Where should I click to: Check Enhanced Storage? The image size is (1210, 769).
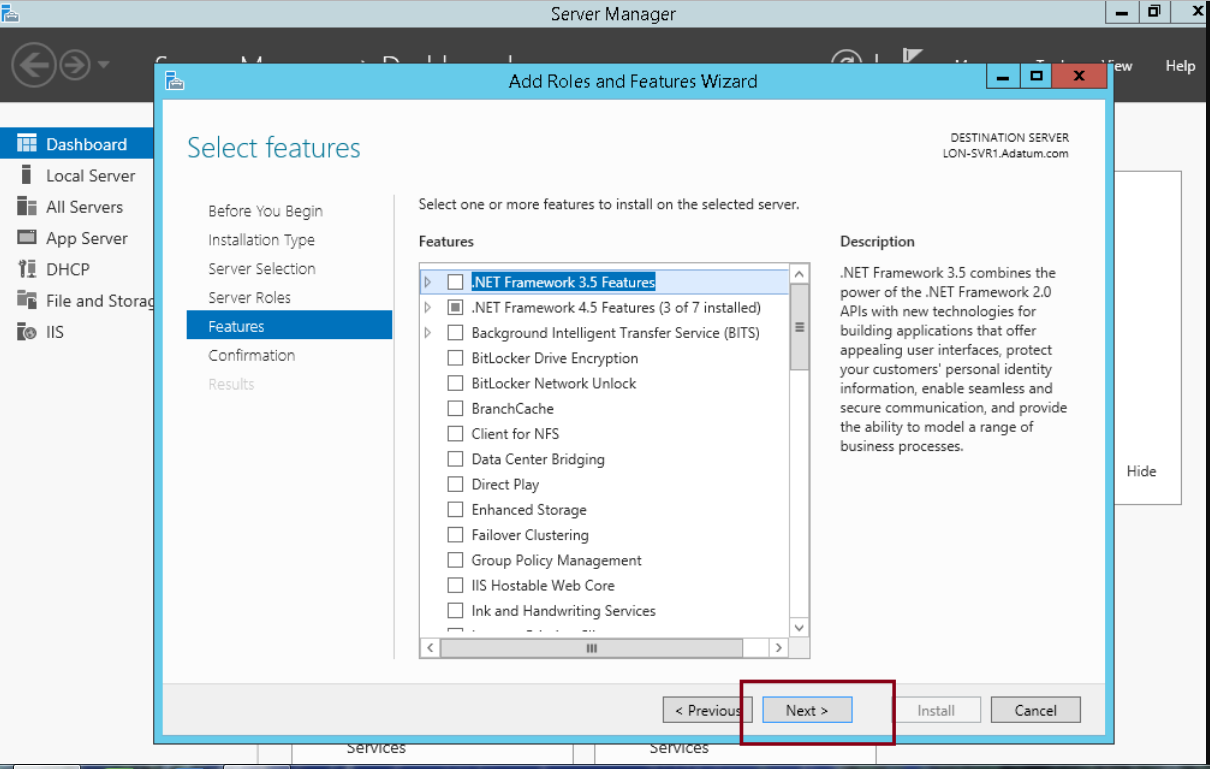455,510
